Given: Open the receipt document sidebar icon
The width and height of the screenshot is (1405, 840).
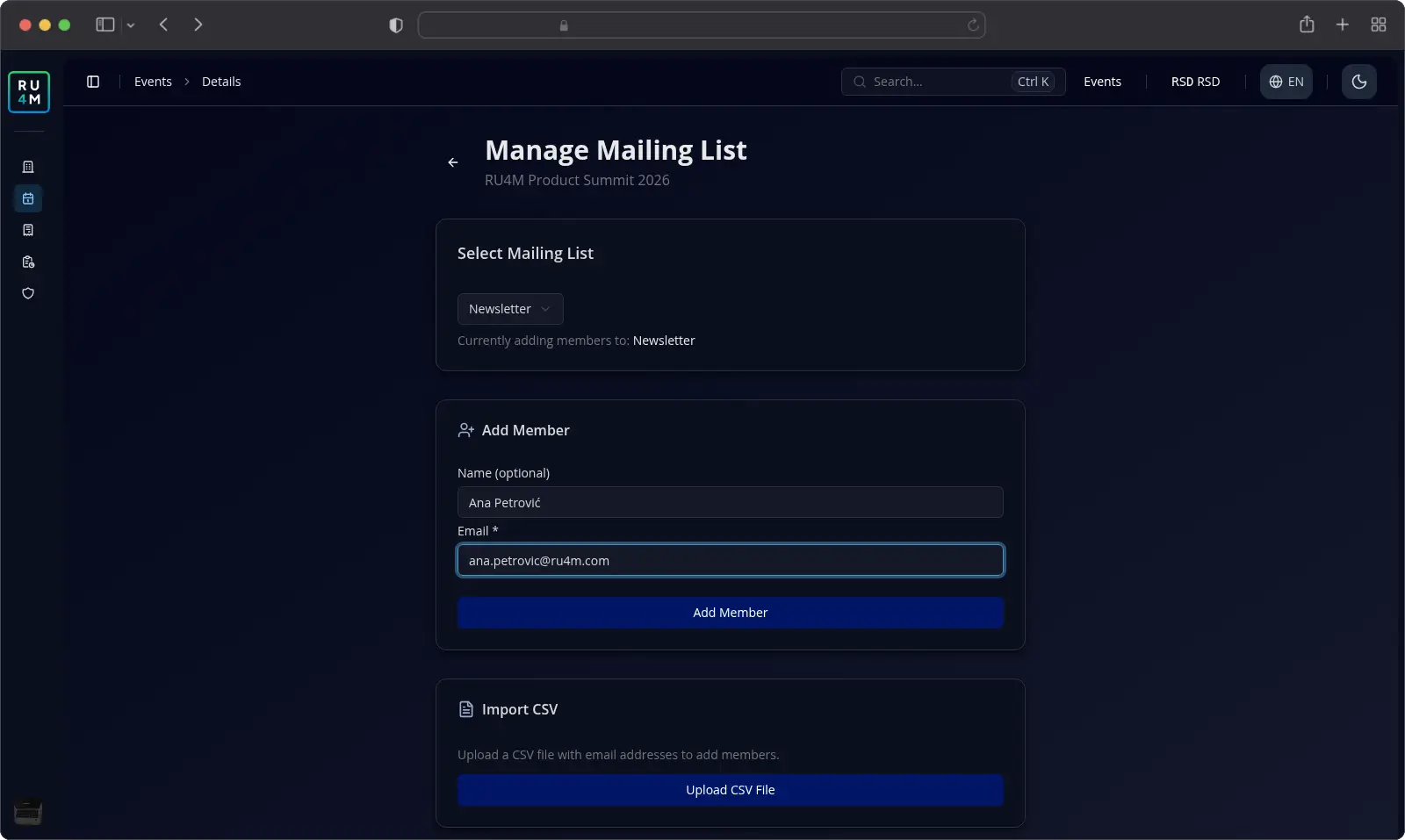Looking at the screenshot, I should 28,230.
